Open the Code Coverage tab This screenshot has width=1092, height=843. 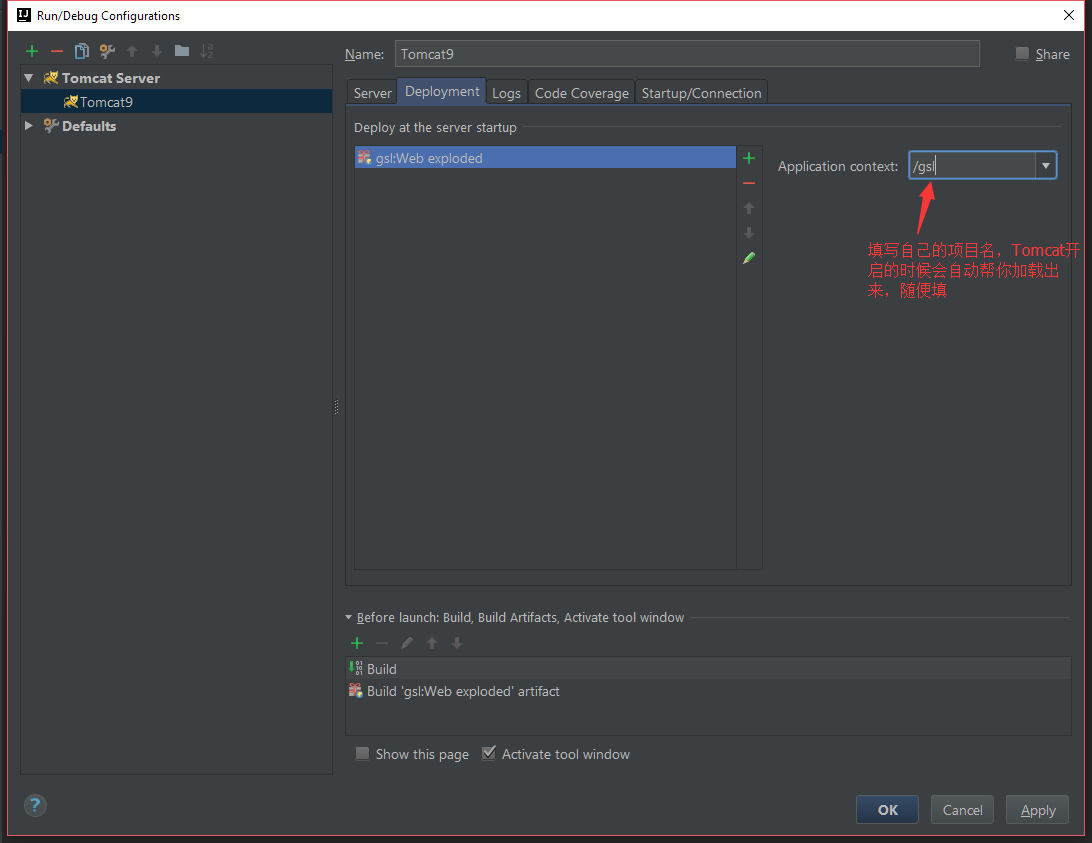[x=582, y=93]
